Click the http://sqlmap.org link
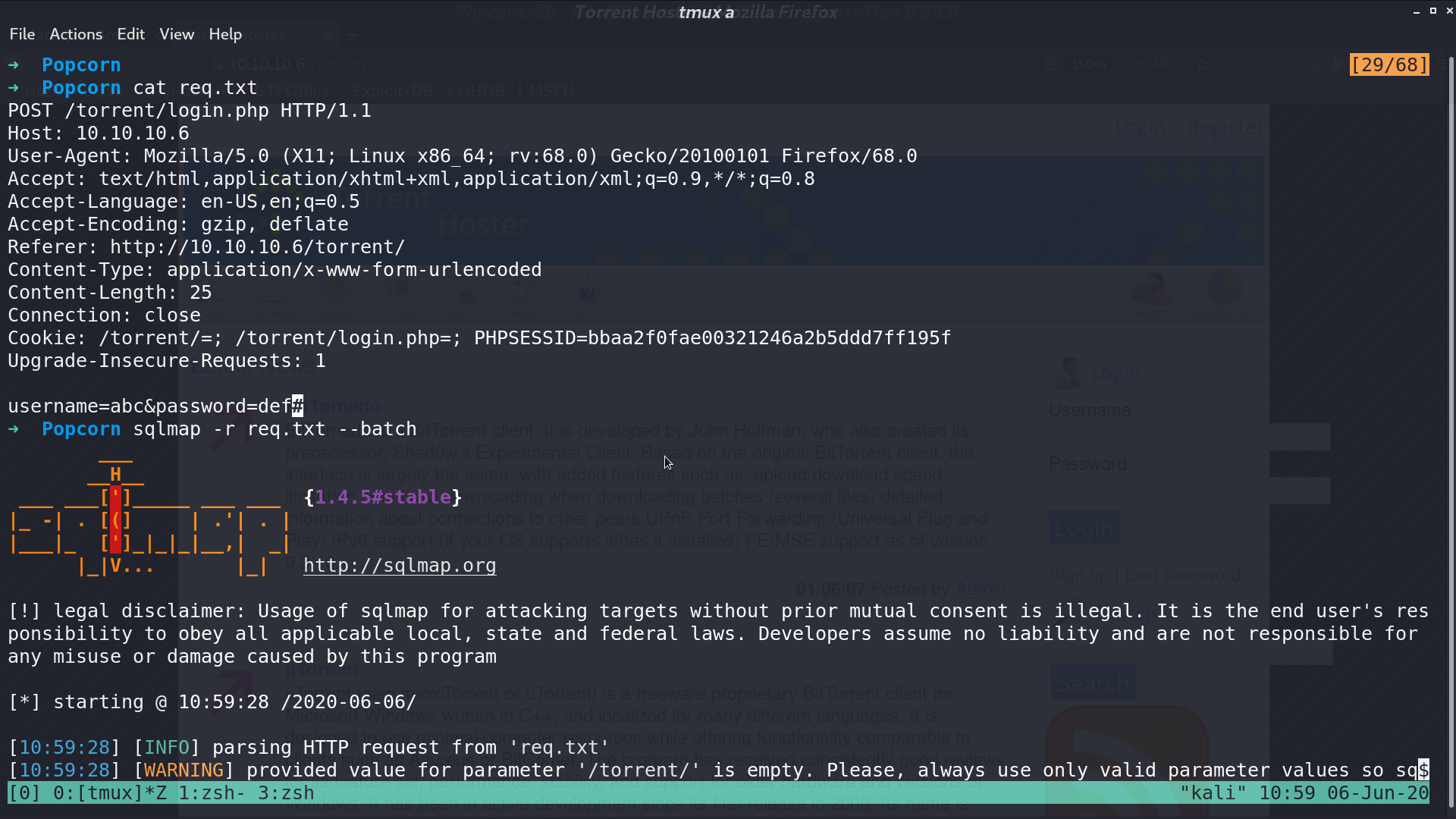Screen dimensions: 1456x819 coord(400,566)
